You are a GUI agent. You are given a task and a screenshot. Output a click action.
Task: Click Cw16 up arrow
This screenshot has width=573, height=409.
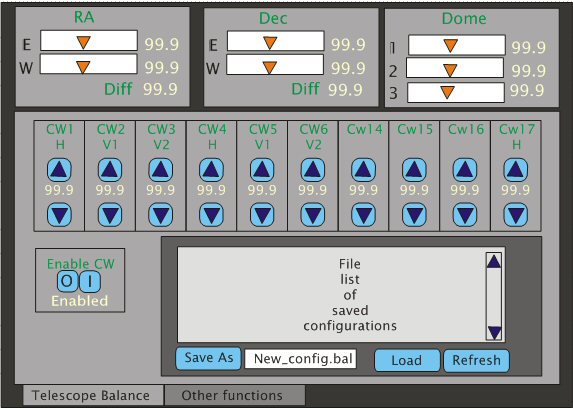point(465,170)
